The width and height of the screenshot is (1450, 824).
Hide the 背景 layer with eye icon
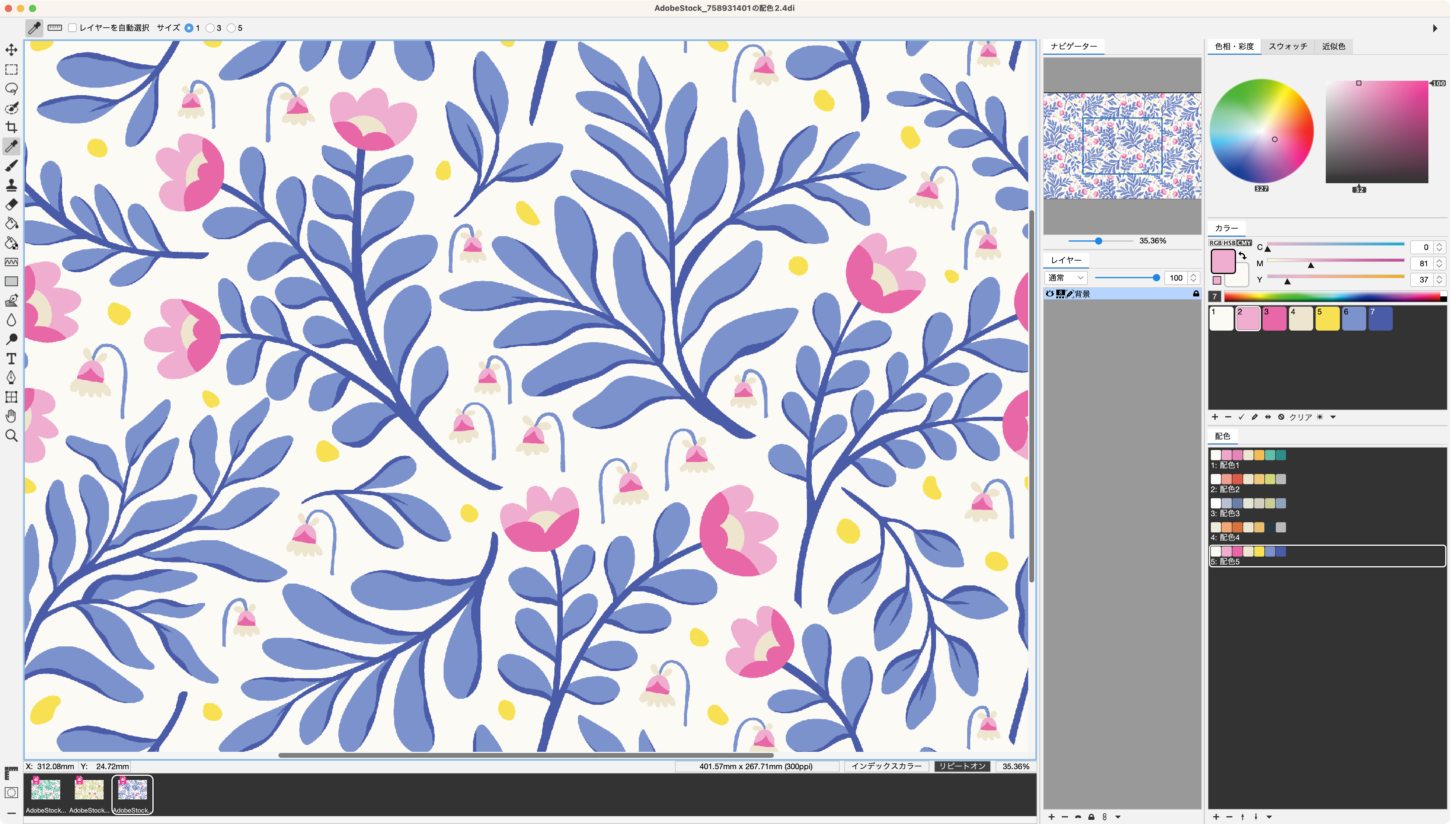[x=1050, y=294]
